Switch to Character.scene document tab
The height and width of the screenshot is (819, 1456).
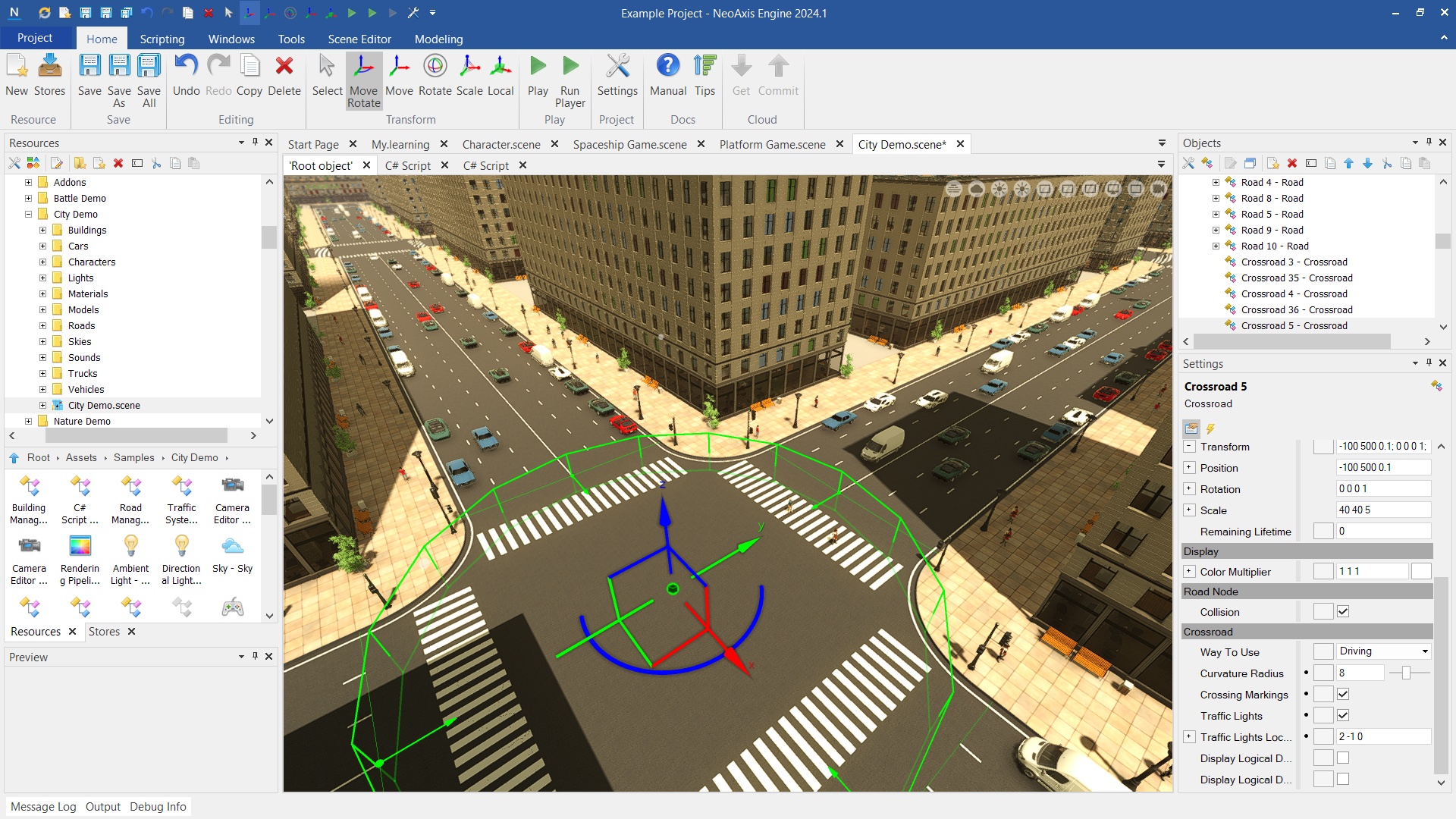[x=500, y=144]
